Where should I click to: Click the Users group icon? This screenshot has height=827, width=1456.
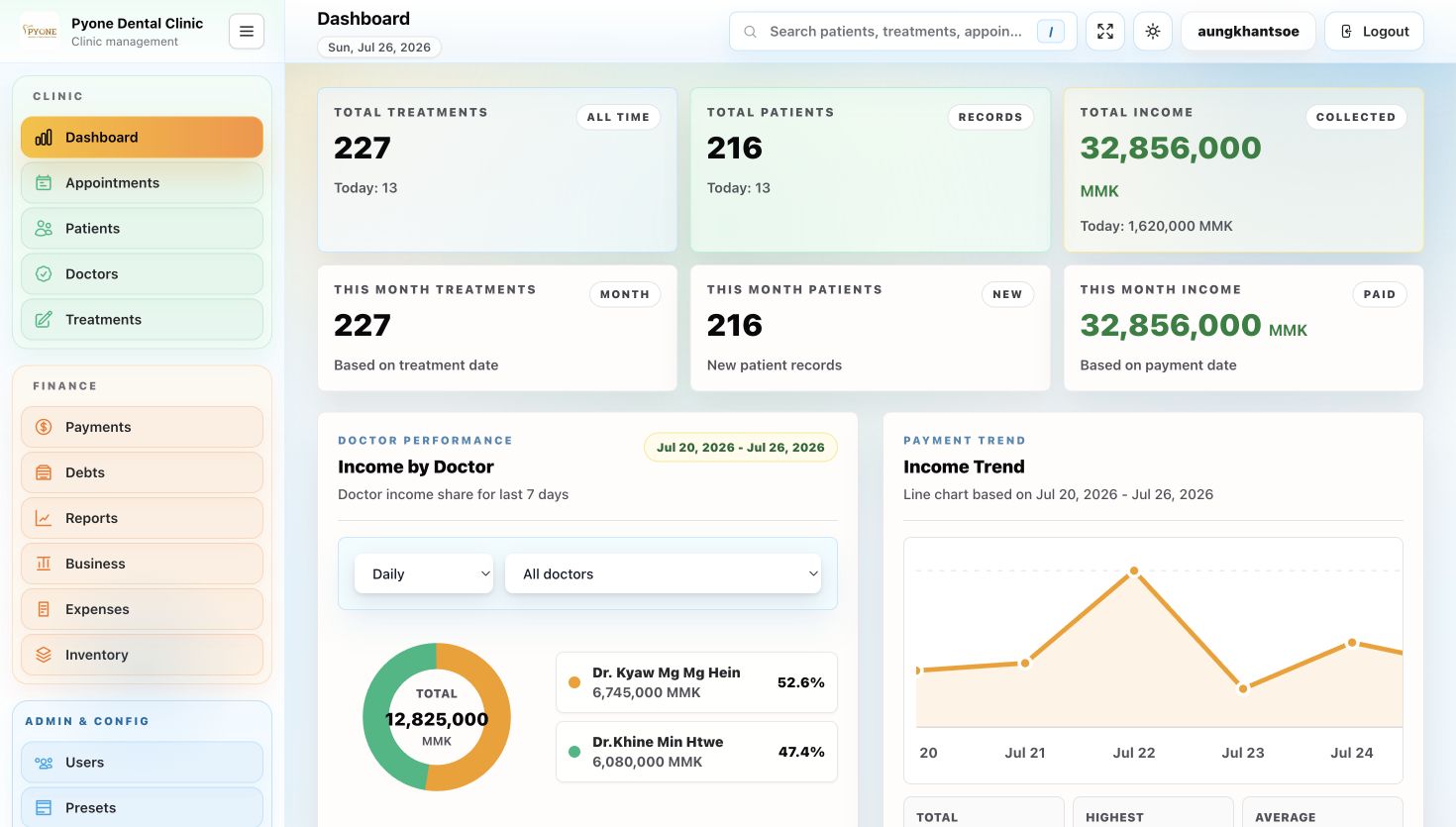point(44,763)
